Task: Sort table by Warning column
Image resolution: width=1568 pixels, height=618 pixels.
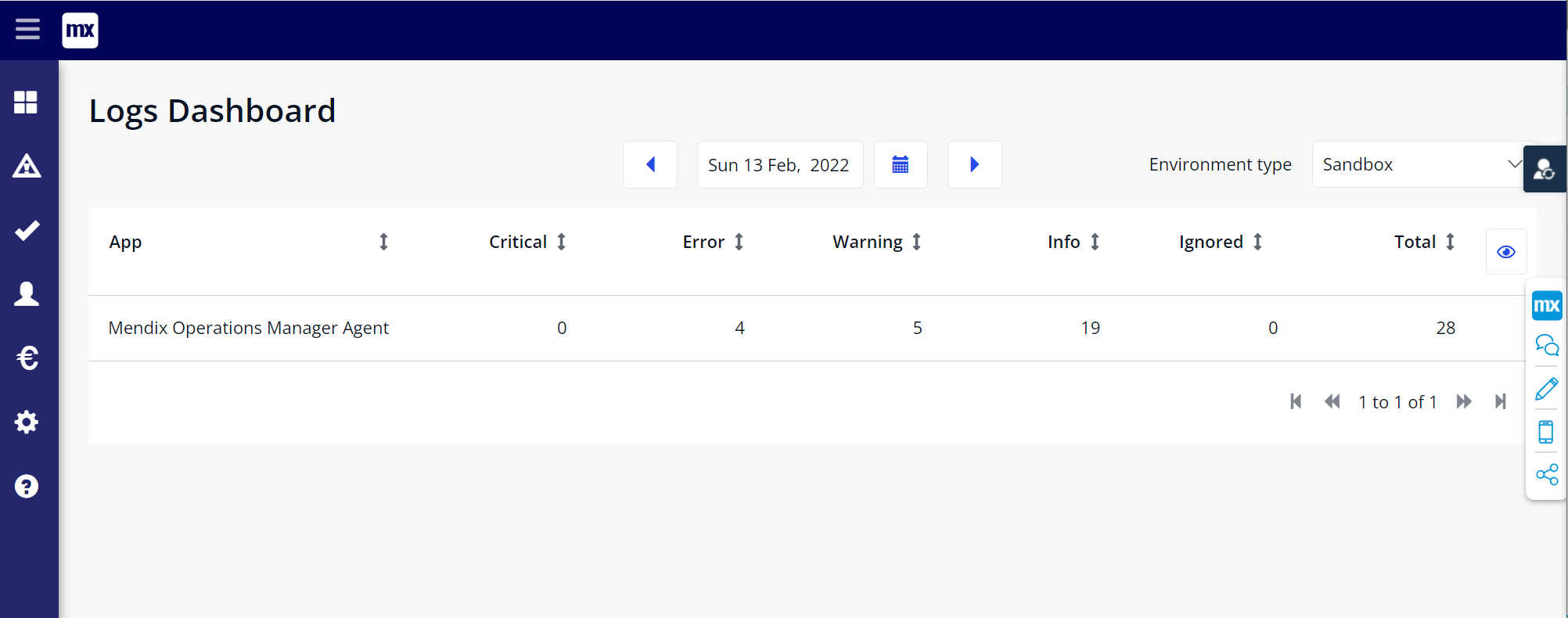Action: pyautogui.click(x=916, y=242)
